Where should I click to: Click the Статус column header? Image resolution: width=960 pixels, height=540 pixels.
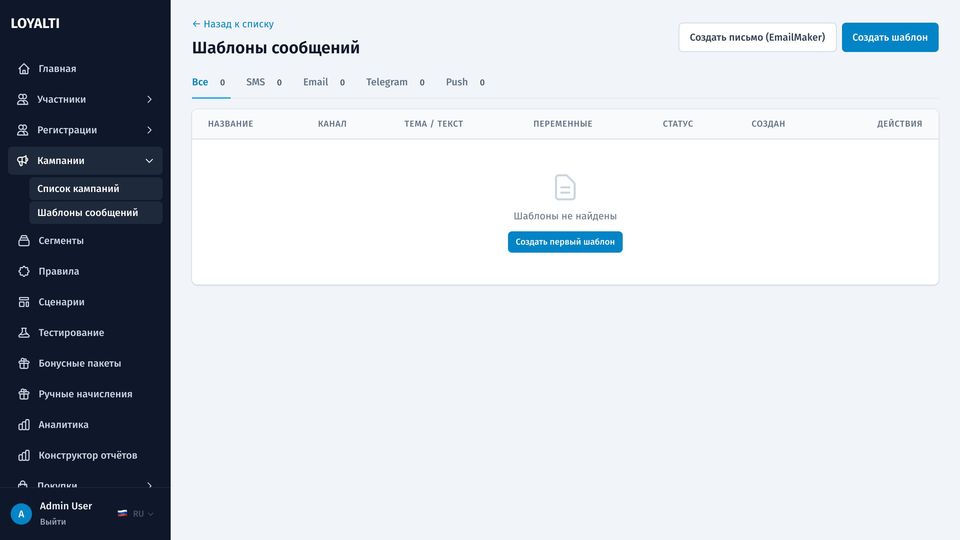point(678,124)
